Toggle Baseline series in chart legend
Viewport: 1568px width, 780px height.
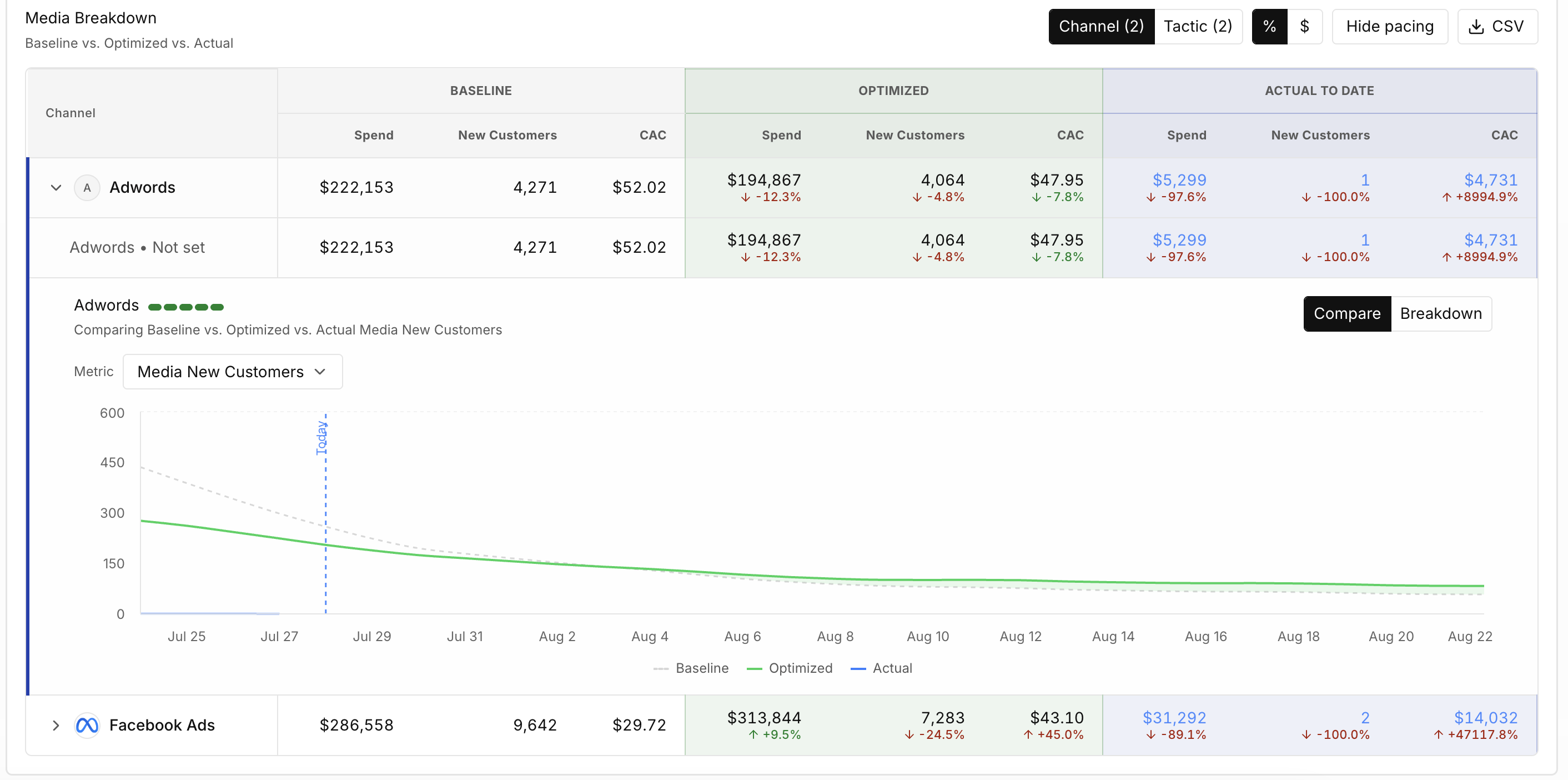(691, 668)
